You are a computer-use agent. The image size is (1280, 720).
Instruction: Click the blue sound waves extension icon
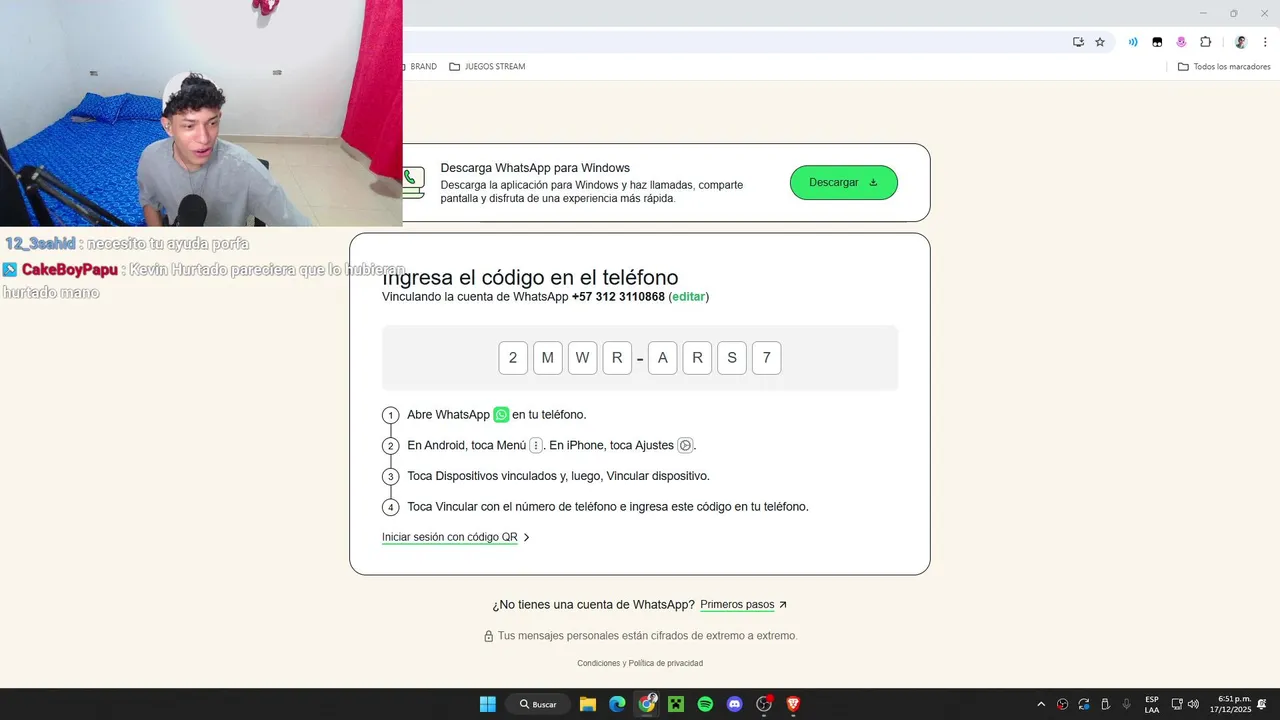[x=1133, y=42]
